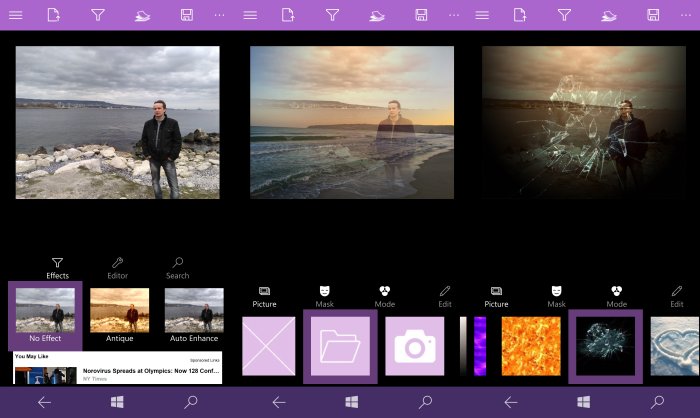Tap filter funnel icon in right screen toolbar
The height and width of the screenshot is (418, 700).
click(564, 15)
